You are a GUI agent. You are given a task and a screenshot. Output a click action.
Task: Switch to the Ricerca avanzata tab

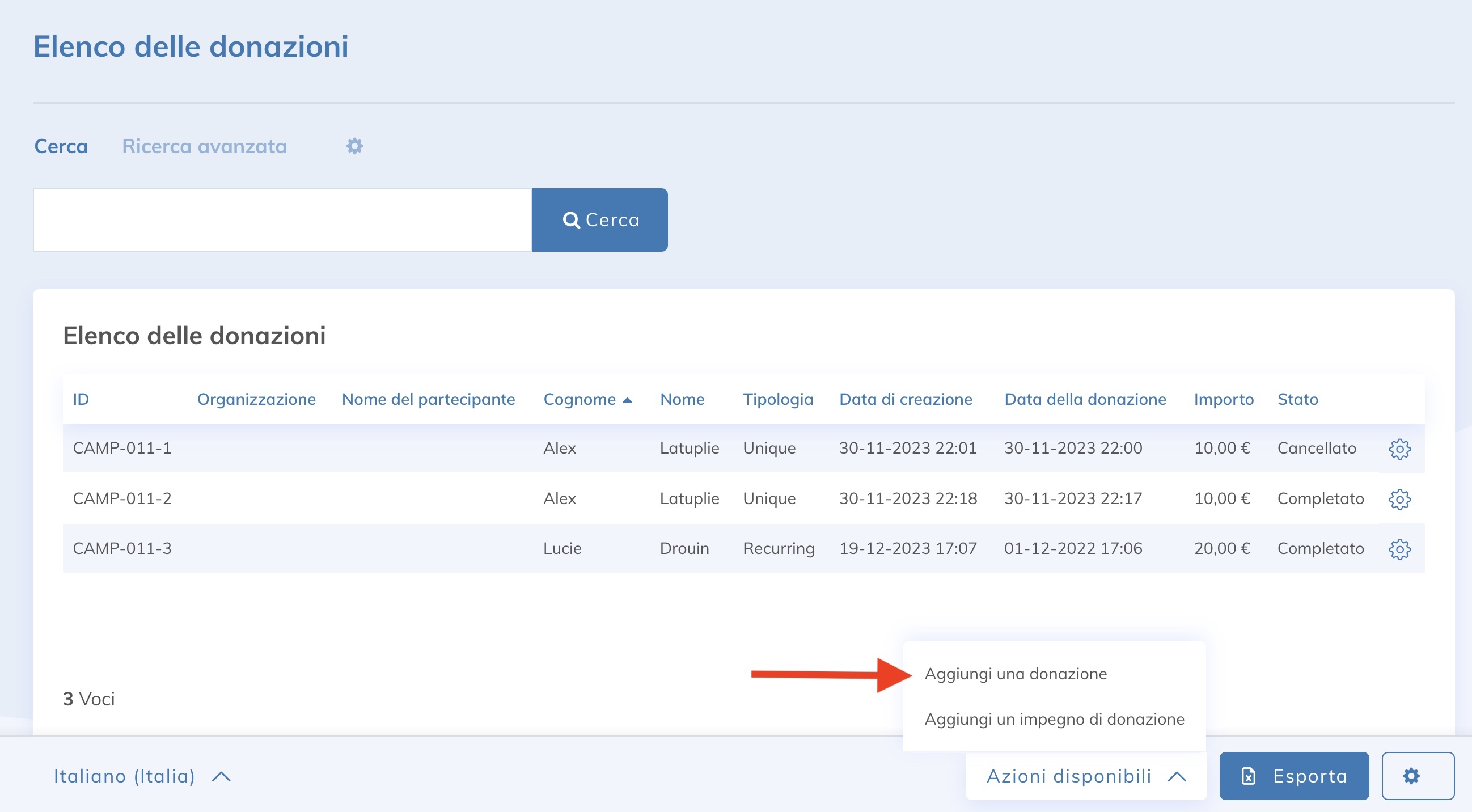click(204, 146)
